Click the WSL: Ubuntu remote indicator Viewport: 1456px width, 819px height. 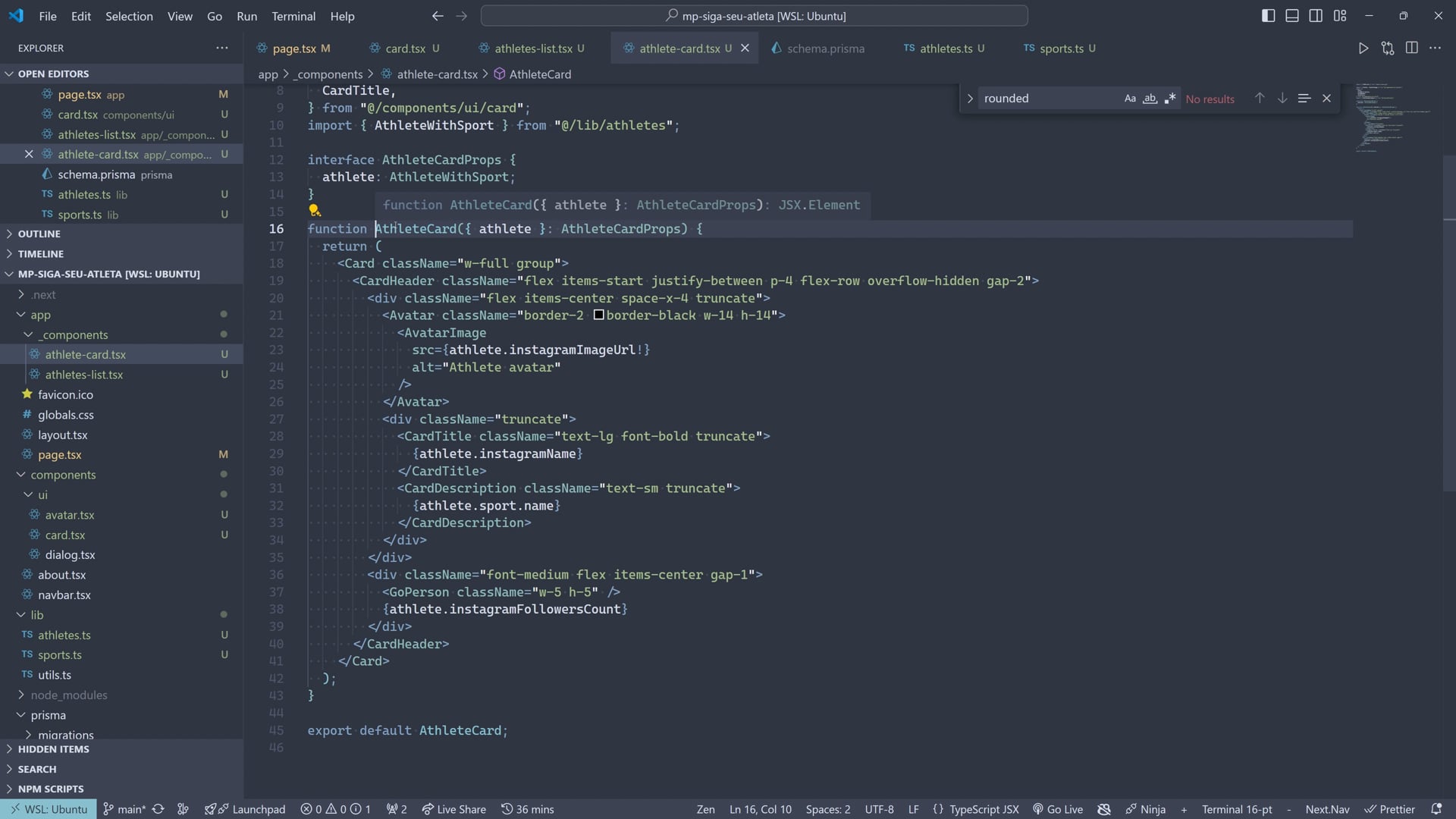coord(49,809)
